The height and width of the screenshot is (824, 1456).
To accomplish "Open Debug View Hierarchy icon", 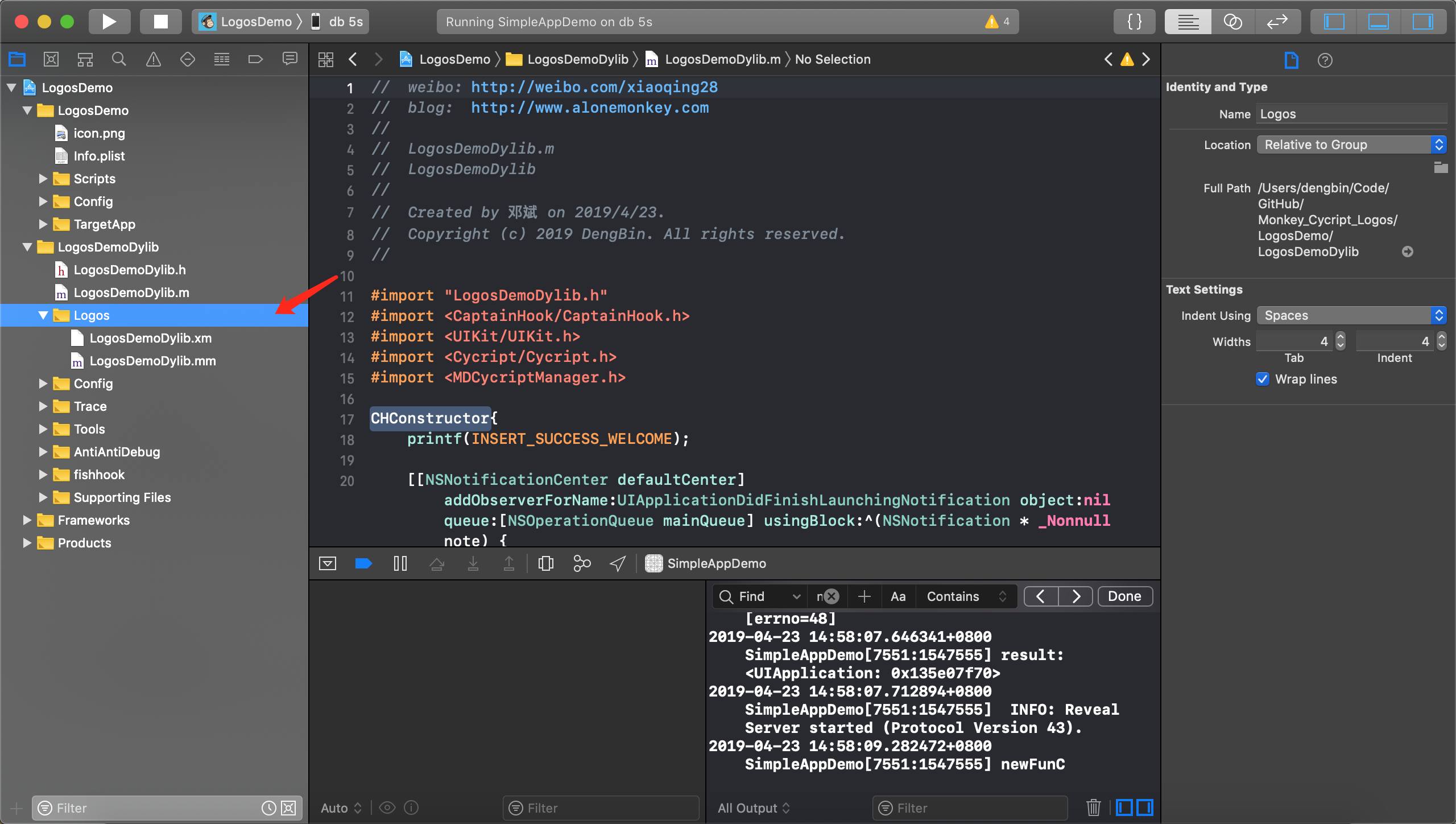I will point(546,563).
